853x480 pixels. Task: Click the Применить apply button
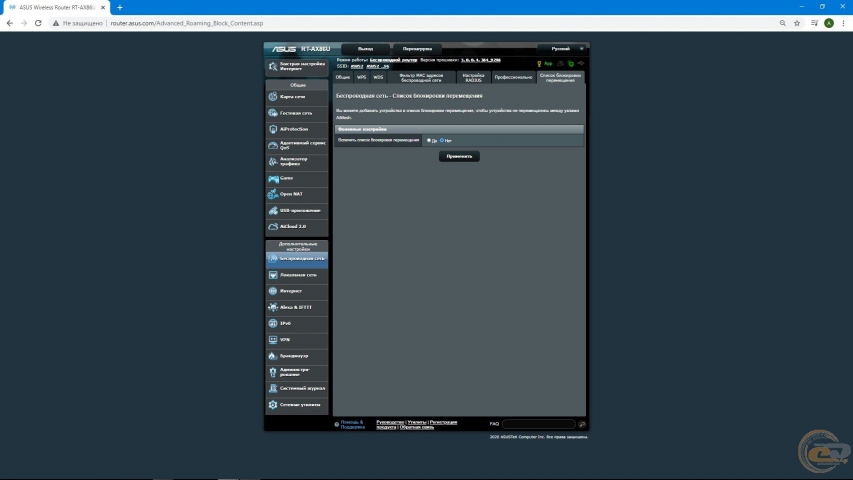pos(459,157)
